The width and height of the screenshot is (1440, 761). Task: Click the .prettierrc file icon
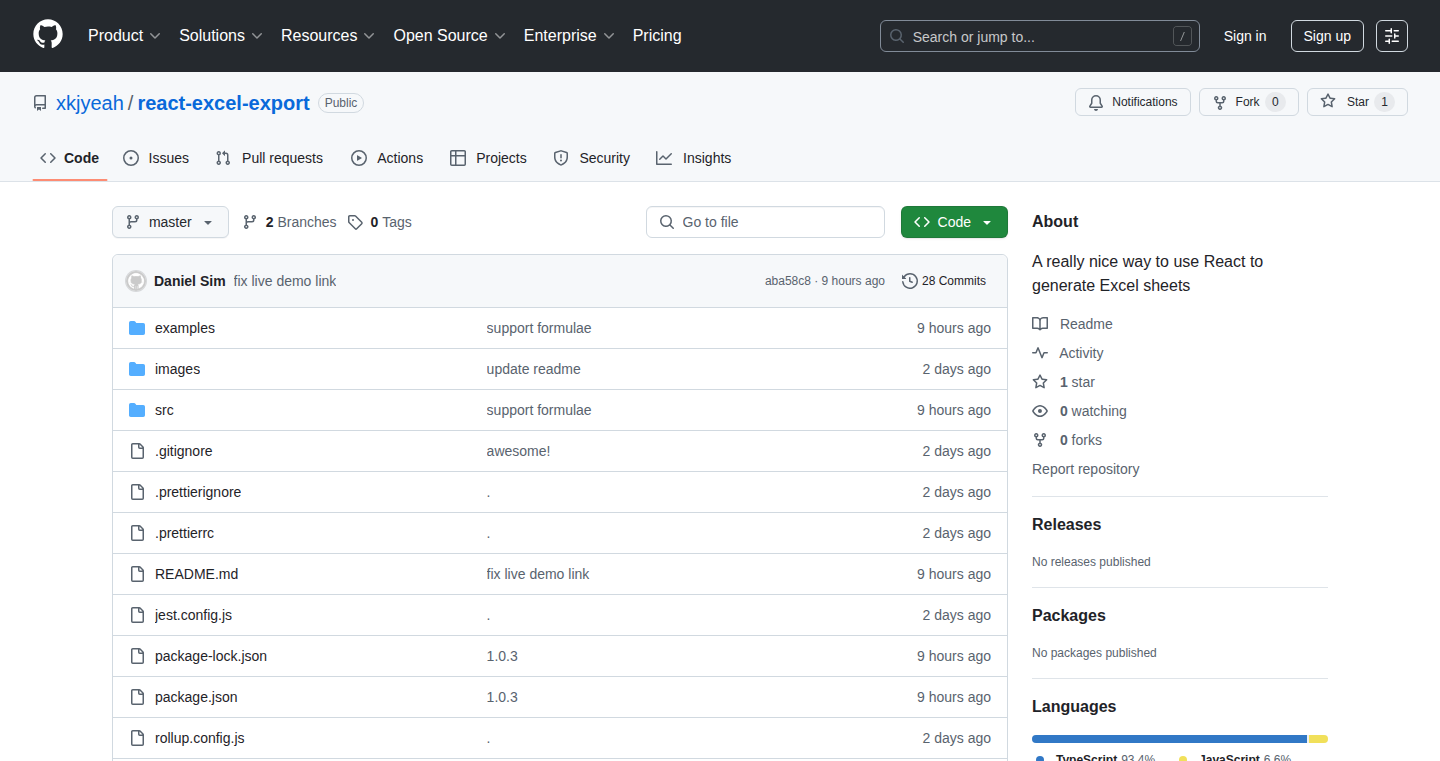[137, 533]
